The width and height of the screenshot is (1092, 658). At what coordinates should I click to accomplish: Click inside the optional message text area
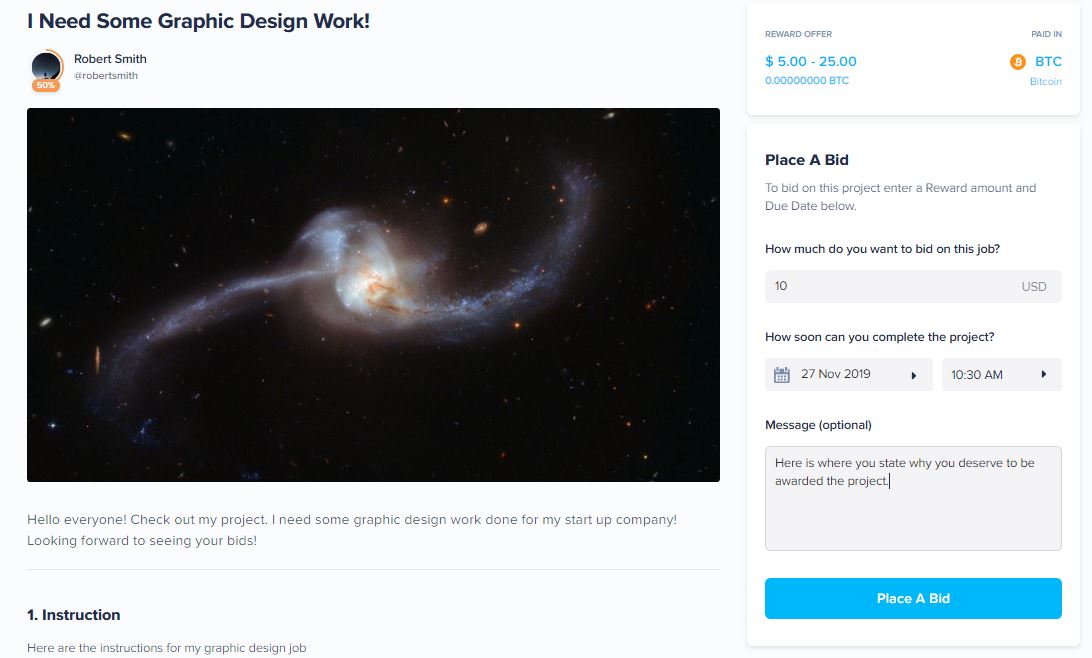912,510
